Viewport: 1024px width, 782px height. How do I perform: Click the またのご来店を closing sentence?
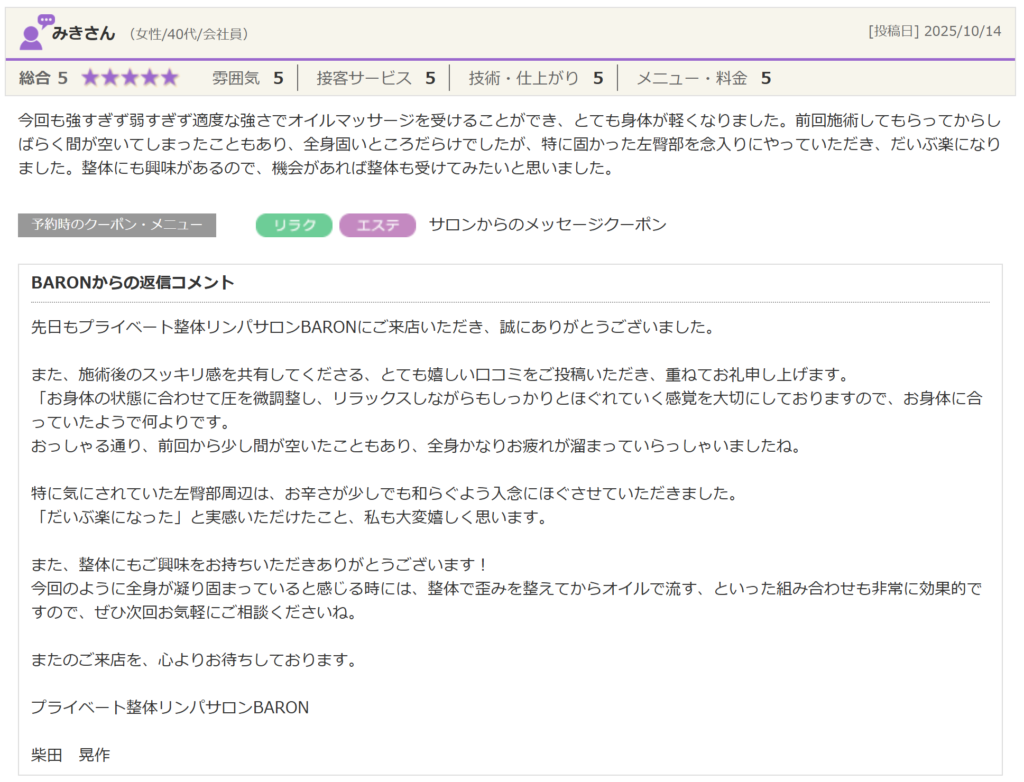[194, 660]
